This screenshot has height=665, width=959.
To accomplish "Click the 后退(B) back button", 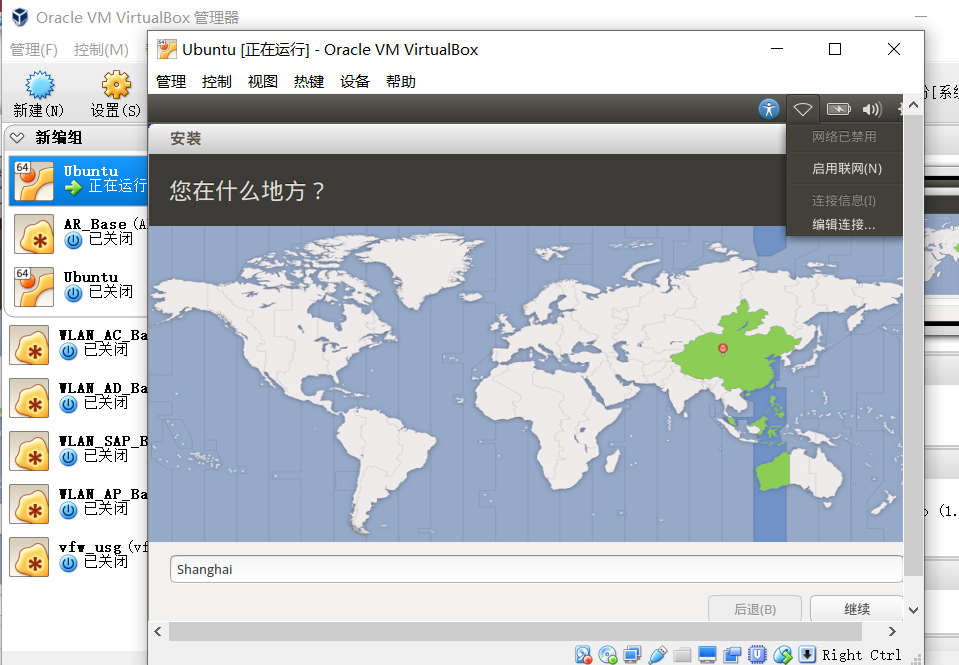I will pyautogui.click(x=755, y=609).
